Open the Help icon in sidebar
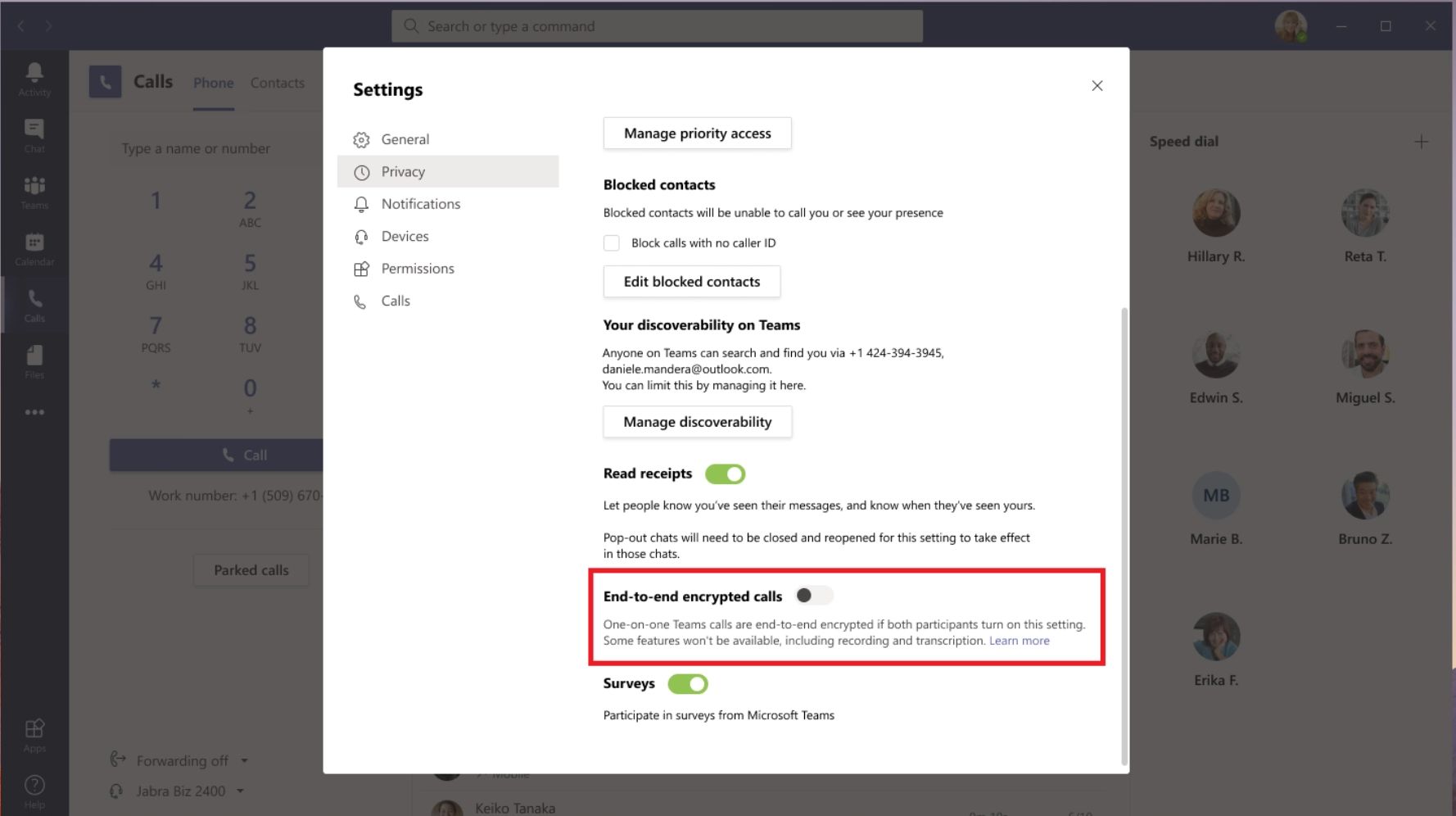The image size is (1456, 816). 34,791
